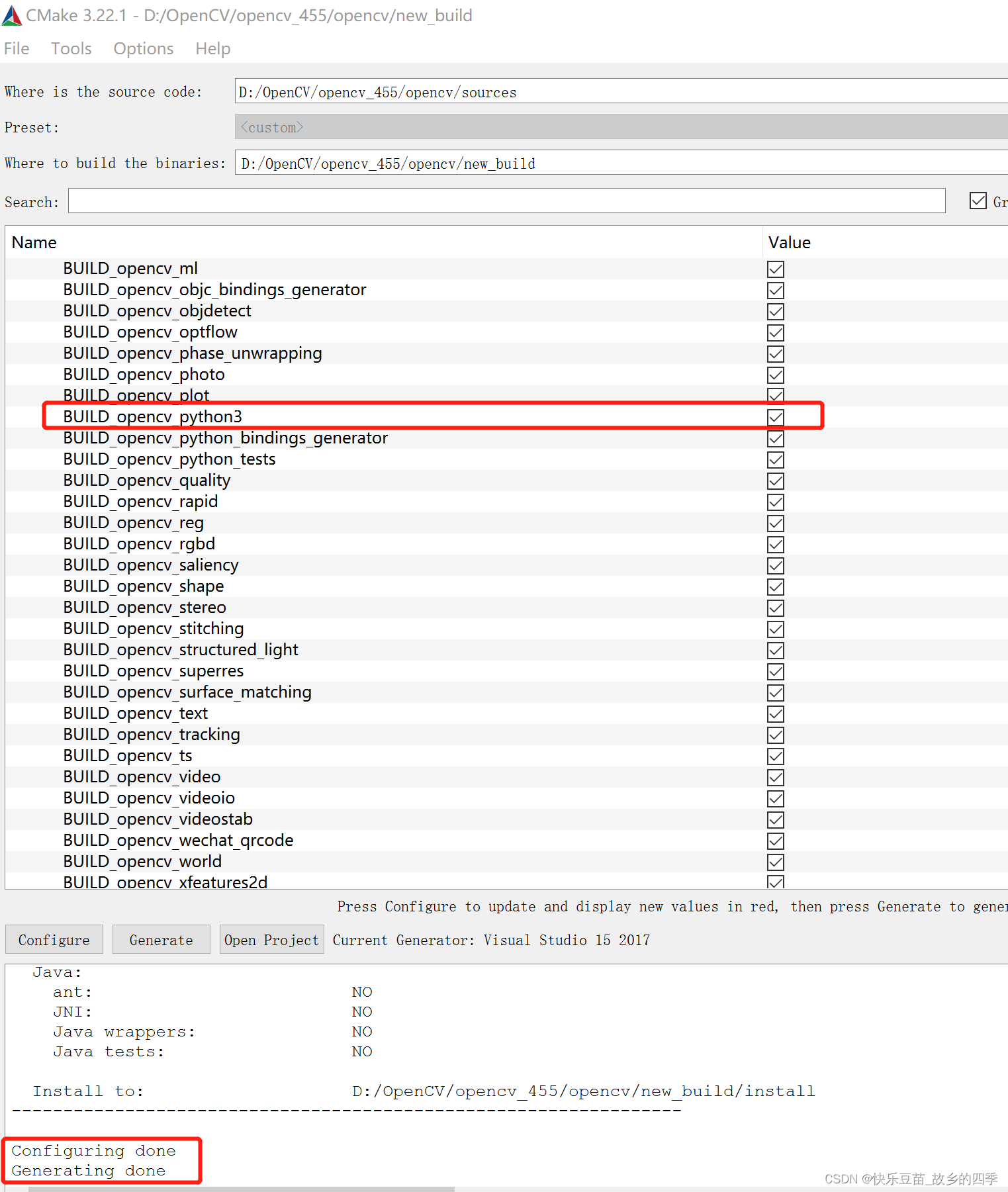Uncheck BUILD_opencv_phase_unwrapping checkbox
1008x1192 pixels.
(776, 353)
